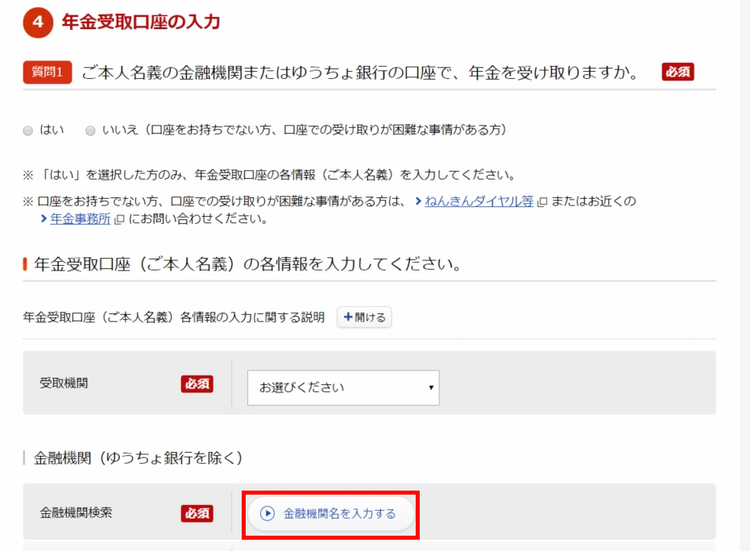The height and width of the screenshot is (551, 750).
Task: Click the chevron icon before 年金事務所
Action: [x=44, y=219]
